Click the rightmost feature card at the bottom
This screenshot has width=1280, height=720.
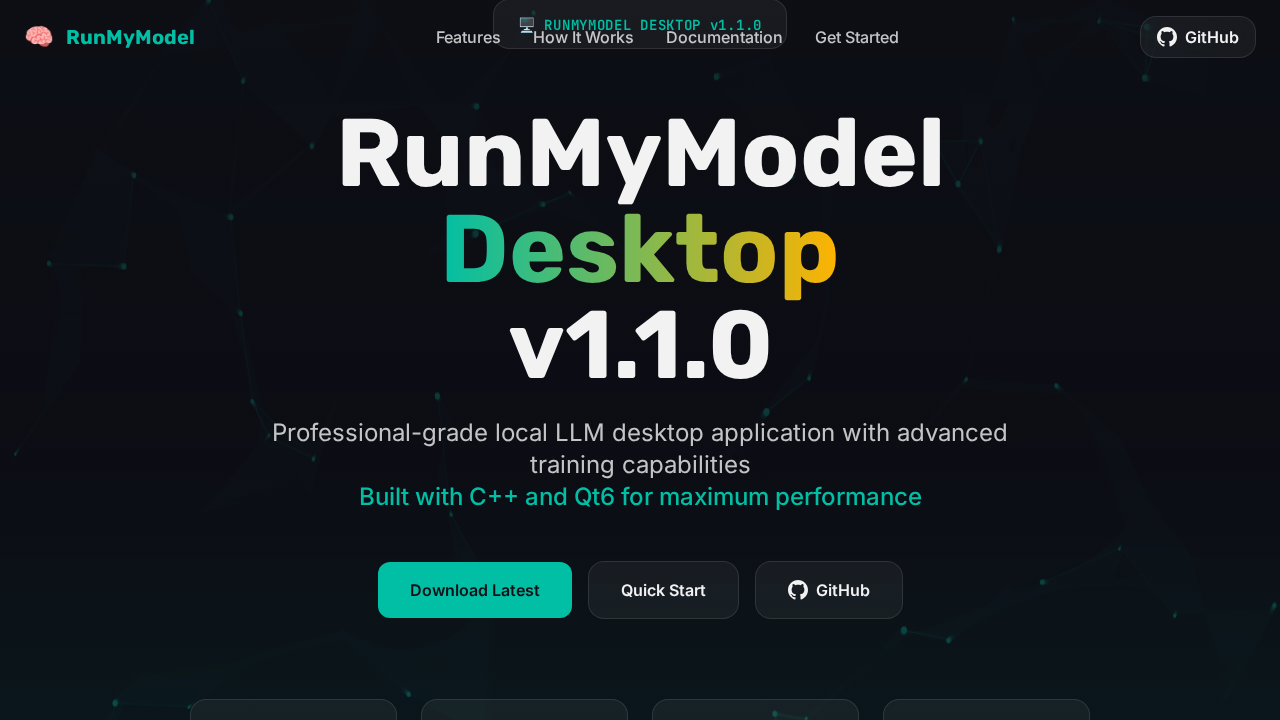(x=985, y=712)
